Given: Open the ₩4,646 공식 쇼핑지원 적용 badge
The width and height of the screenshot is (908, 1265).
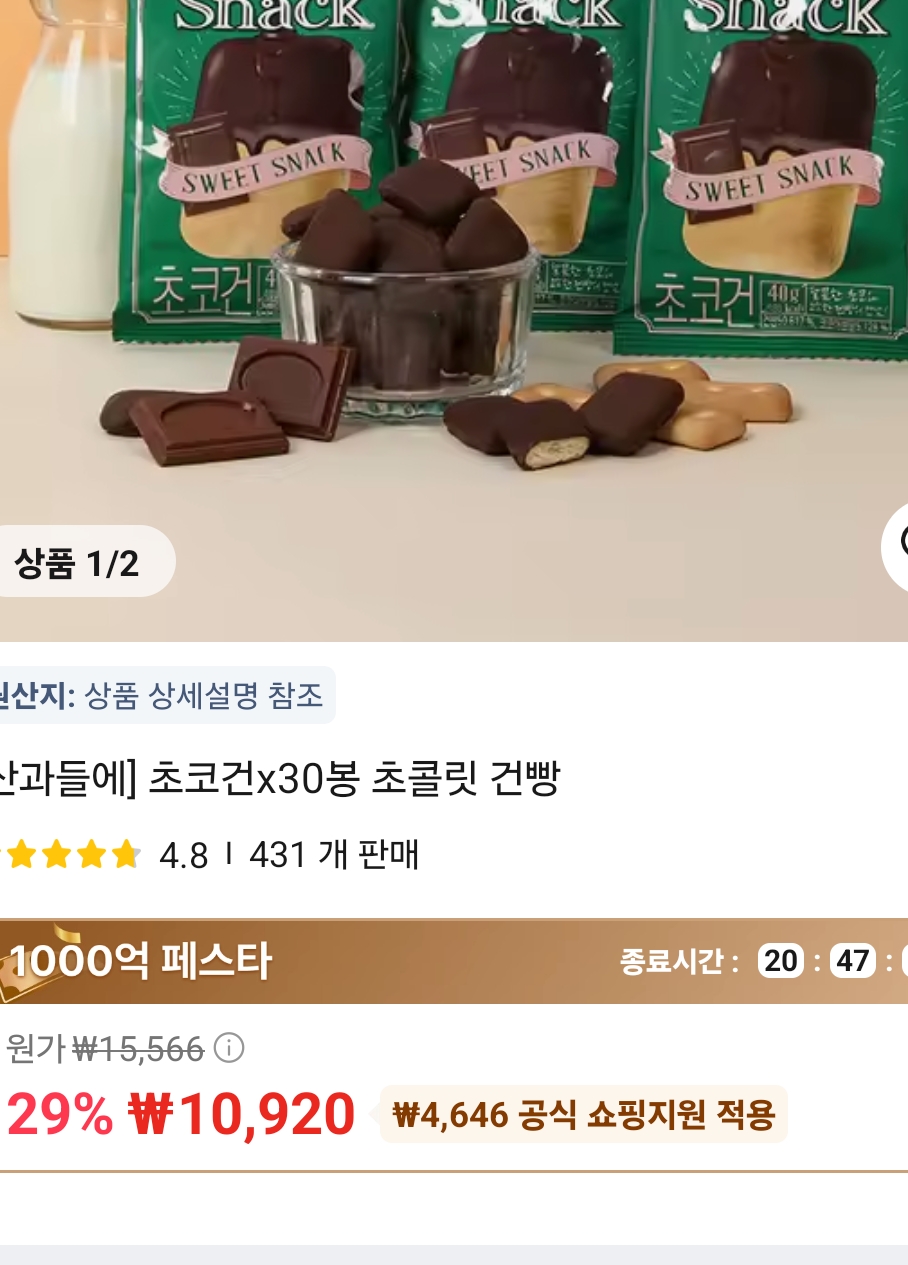Looking at the screenshot, I should pos(584,1114).
